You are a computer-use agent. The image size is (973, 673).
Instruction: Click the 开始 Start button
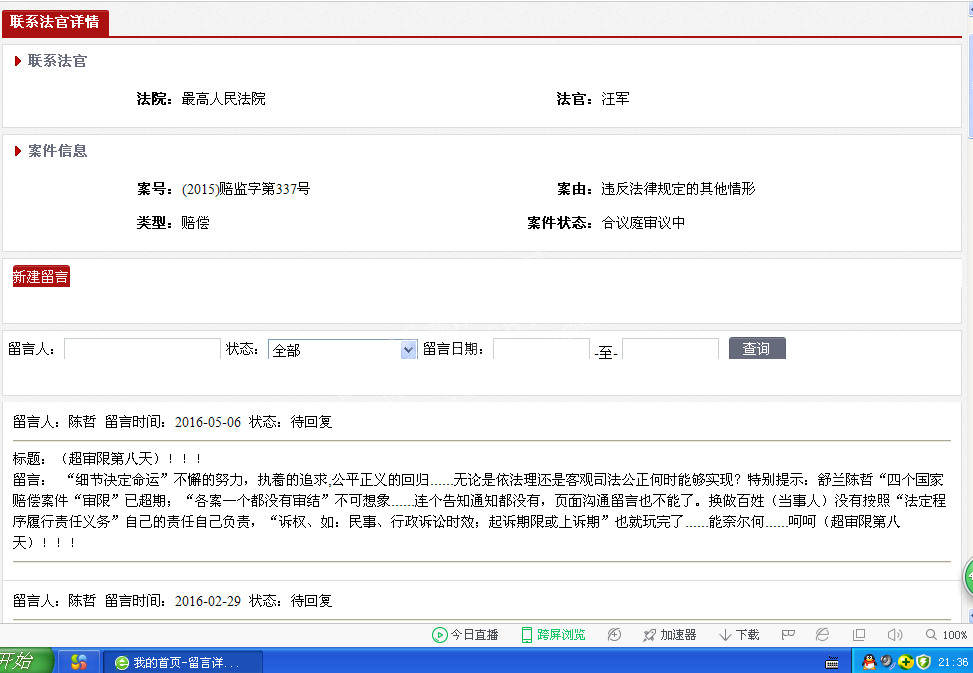click(x=25, y=661)
